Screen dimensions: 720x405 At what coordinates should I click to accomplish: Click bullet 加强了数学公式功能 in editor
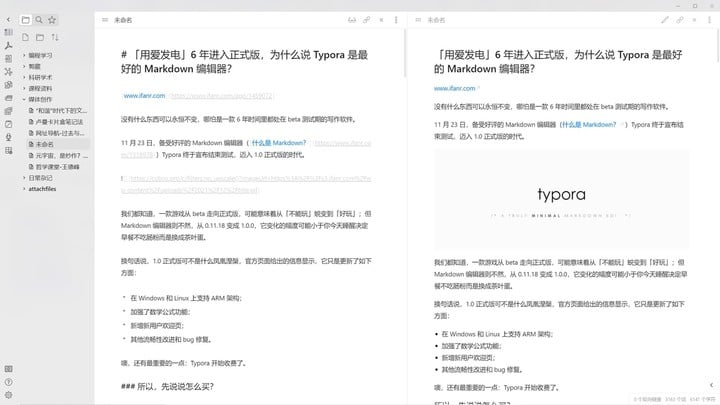(x=160, y=312)
